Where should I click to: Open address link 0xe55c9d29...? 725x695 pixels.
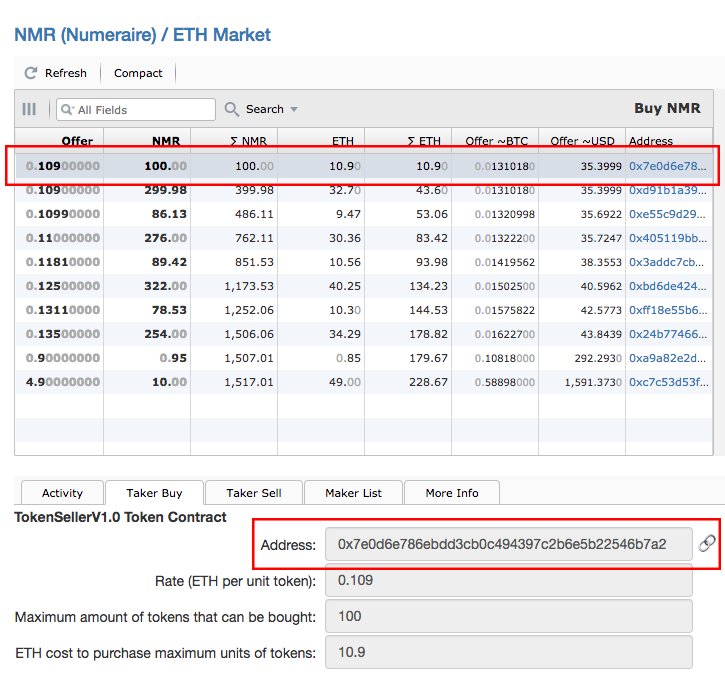click(667, 214)
